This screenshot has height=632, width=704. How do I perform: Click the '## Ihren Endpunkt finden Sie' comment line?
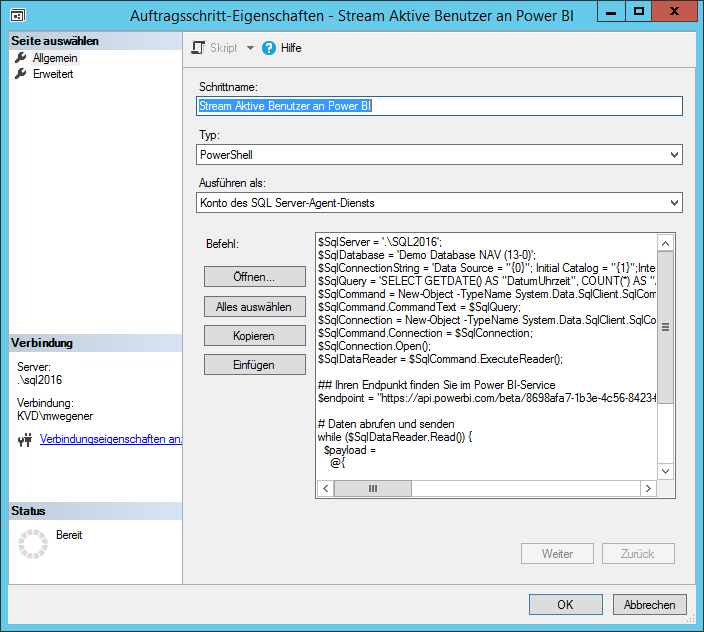[x=436, y=385]
